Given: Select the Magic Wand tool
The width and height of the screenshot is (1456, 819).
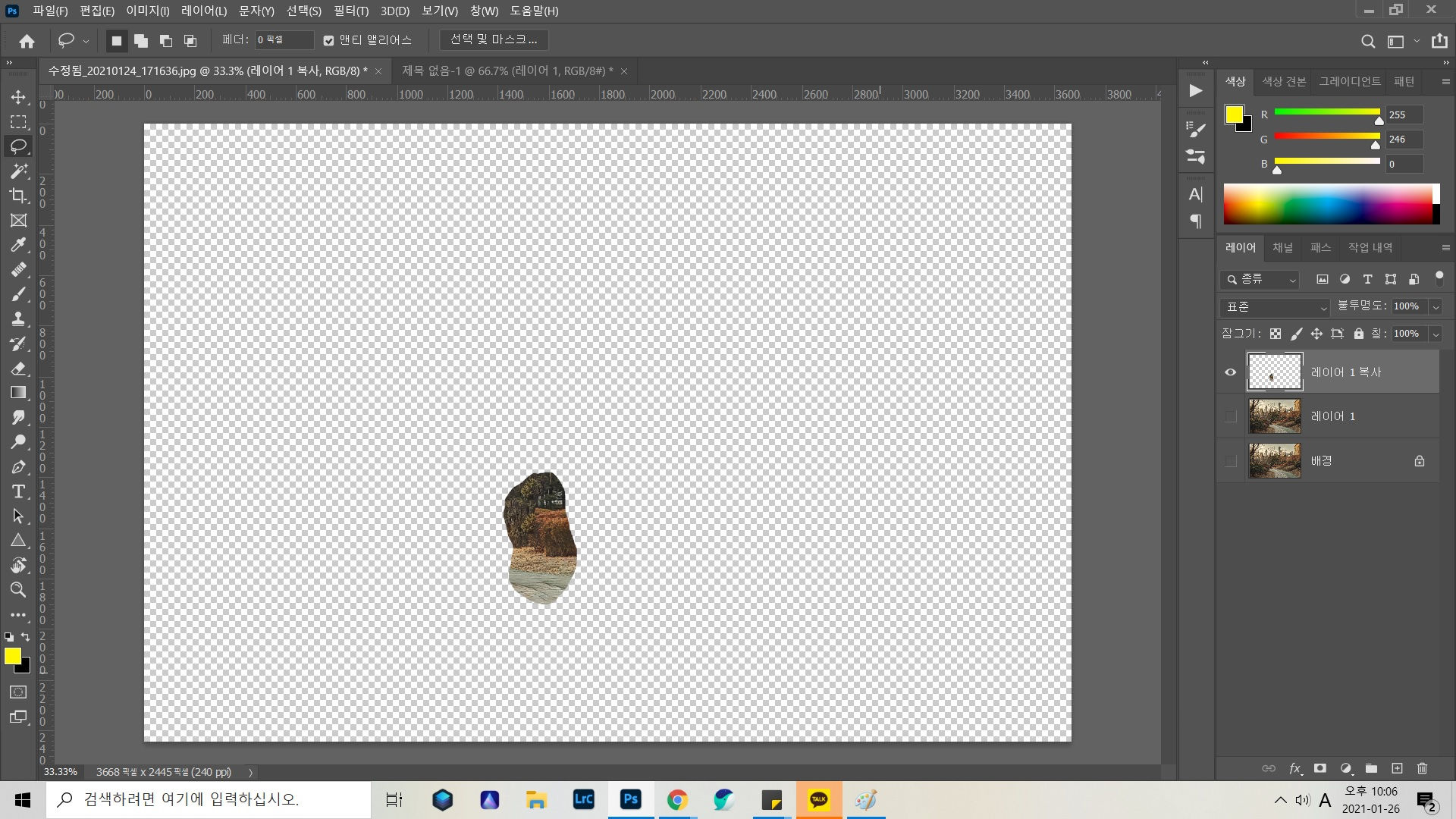Looking at the screenshot, I should [x=18, y=171].
